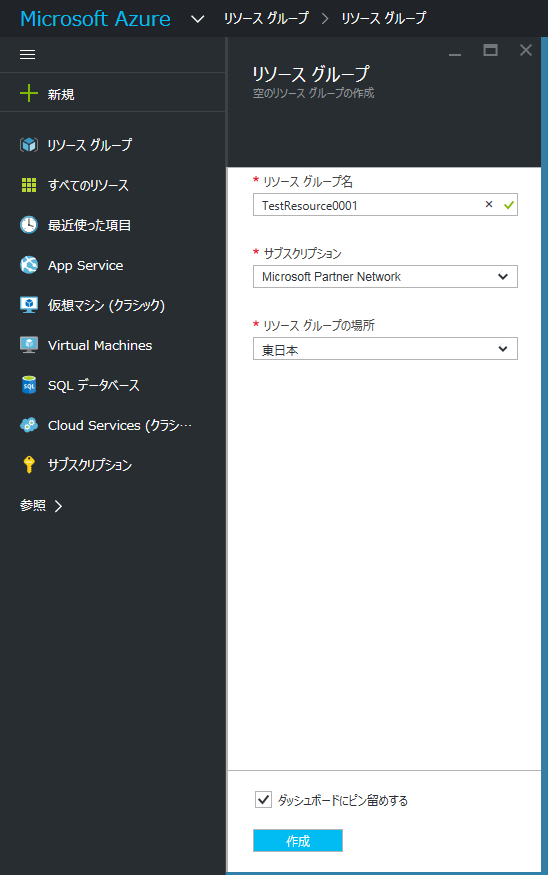Toggle the hamburger menu icon
The width and height of the screenshot is (548, 875).
click(27, 54)
